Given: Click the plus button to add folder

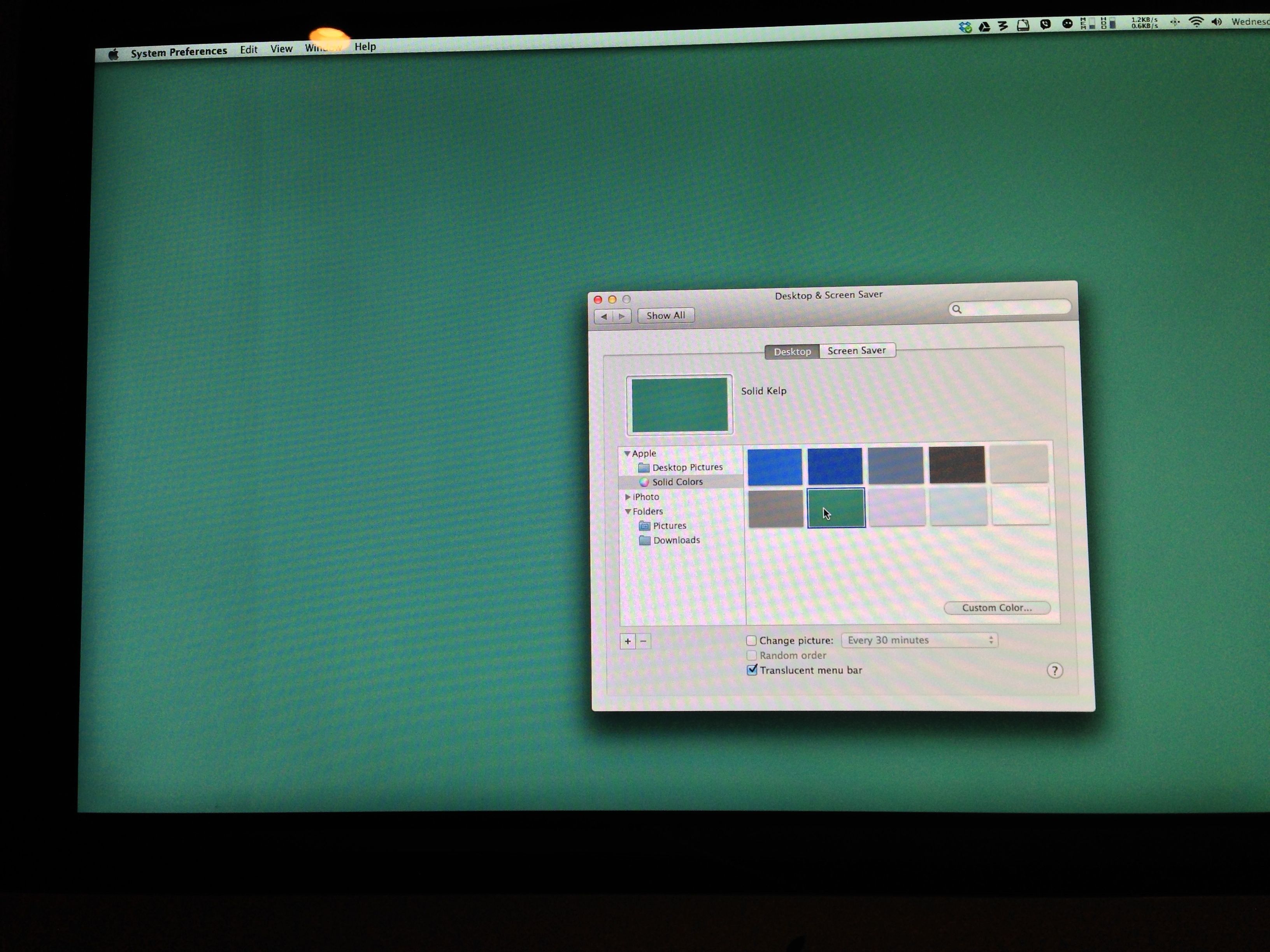Looking at the screenshot, I should (628, 641).
